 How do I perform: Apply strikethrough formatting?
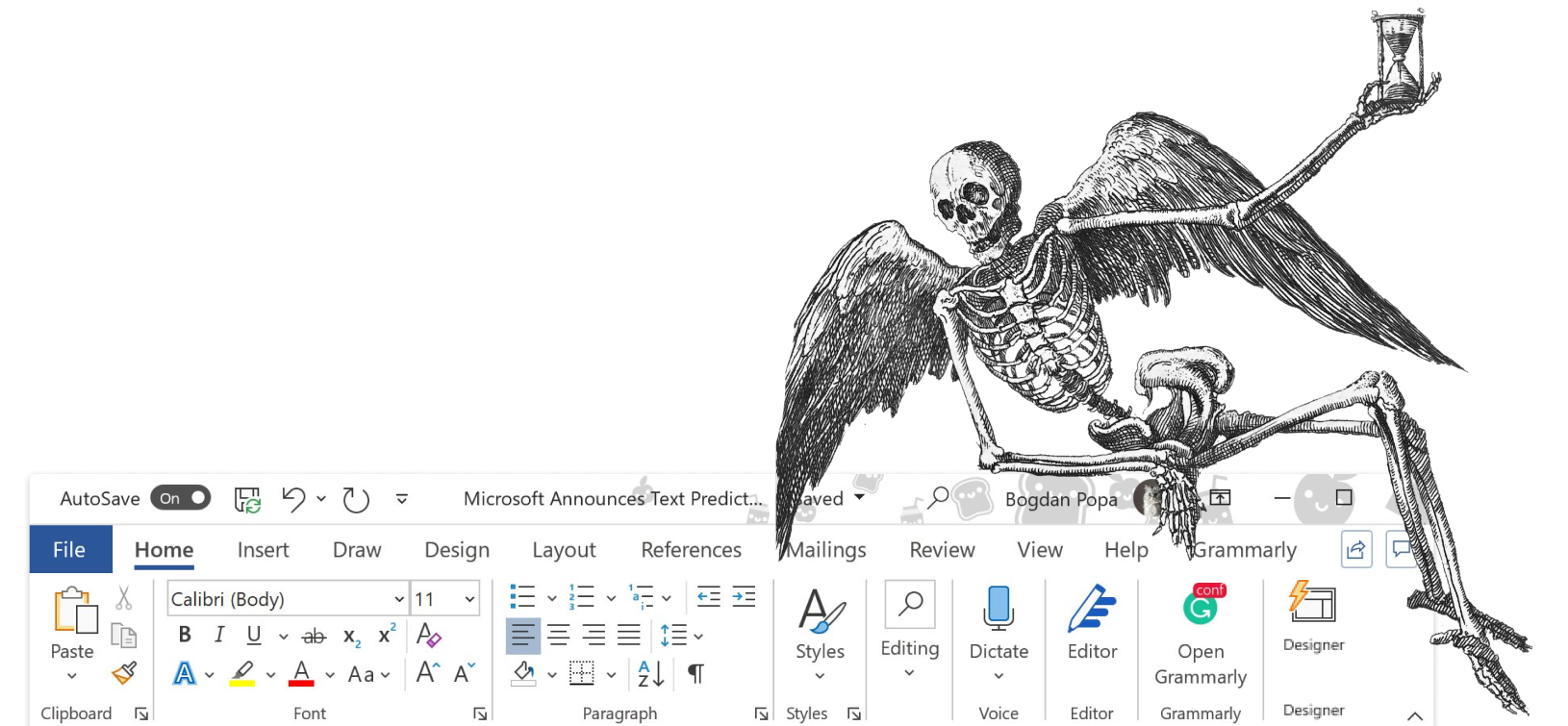click(x=314, y=636)
